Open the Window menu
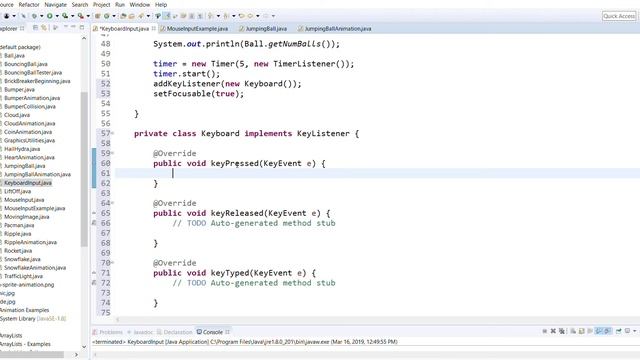The width and height of the screenshot is (640, 360). tap(140, 4)
